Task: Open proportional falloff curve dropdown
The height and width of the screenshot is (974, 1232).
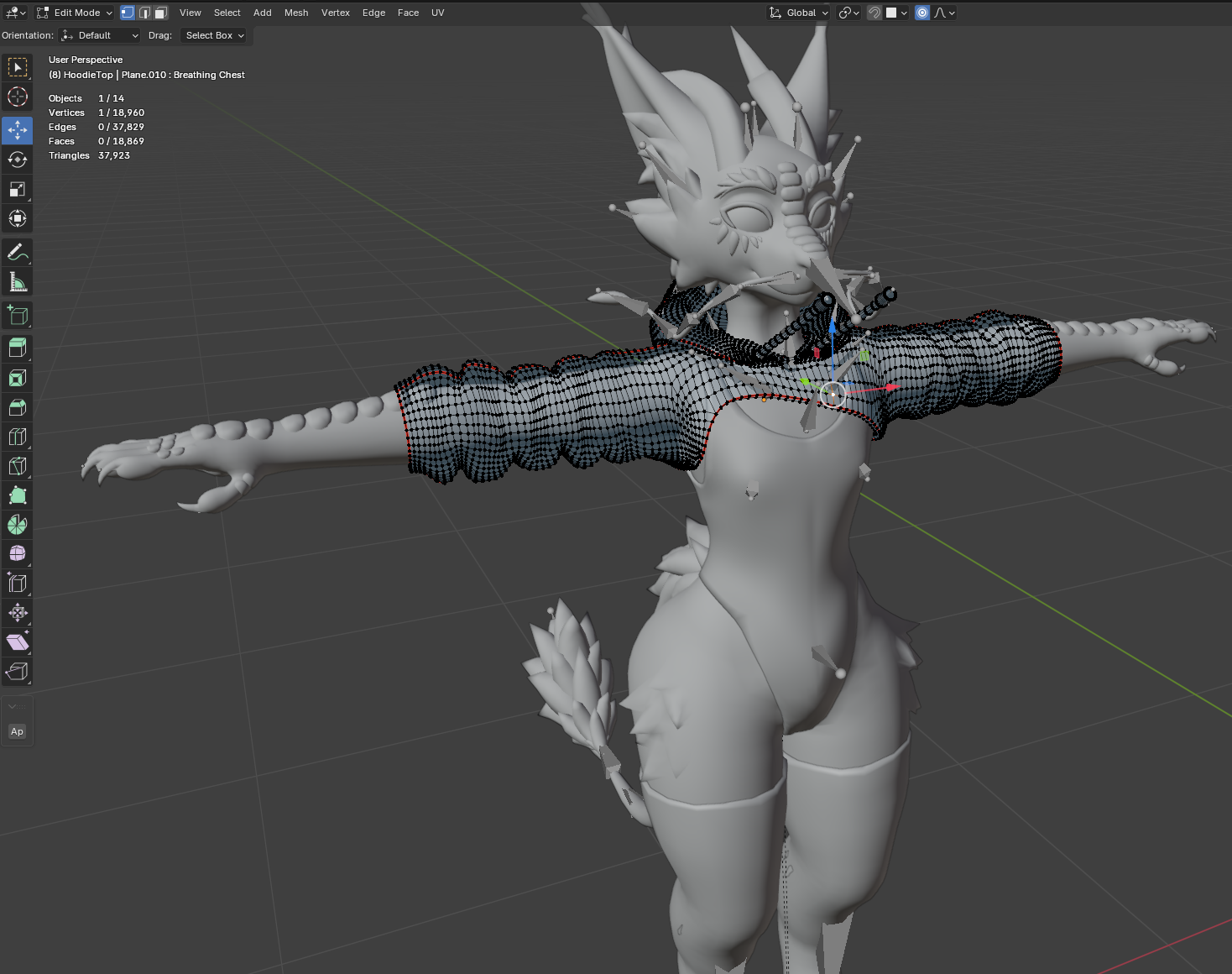Action: 944,13
